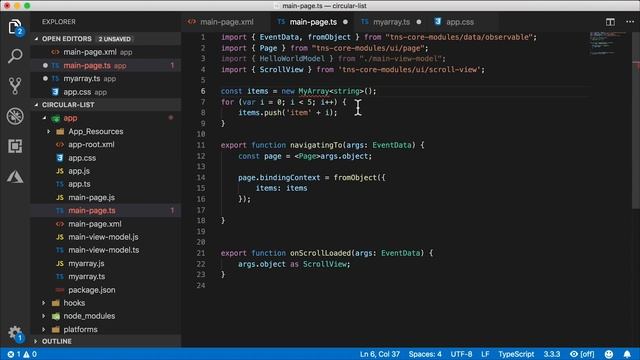Open the Search view in activity bar
This screenshot has width=640, height=360.
[x=15, y=56]
